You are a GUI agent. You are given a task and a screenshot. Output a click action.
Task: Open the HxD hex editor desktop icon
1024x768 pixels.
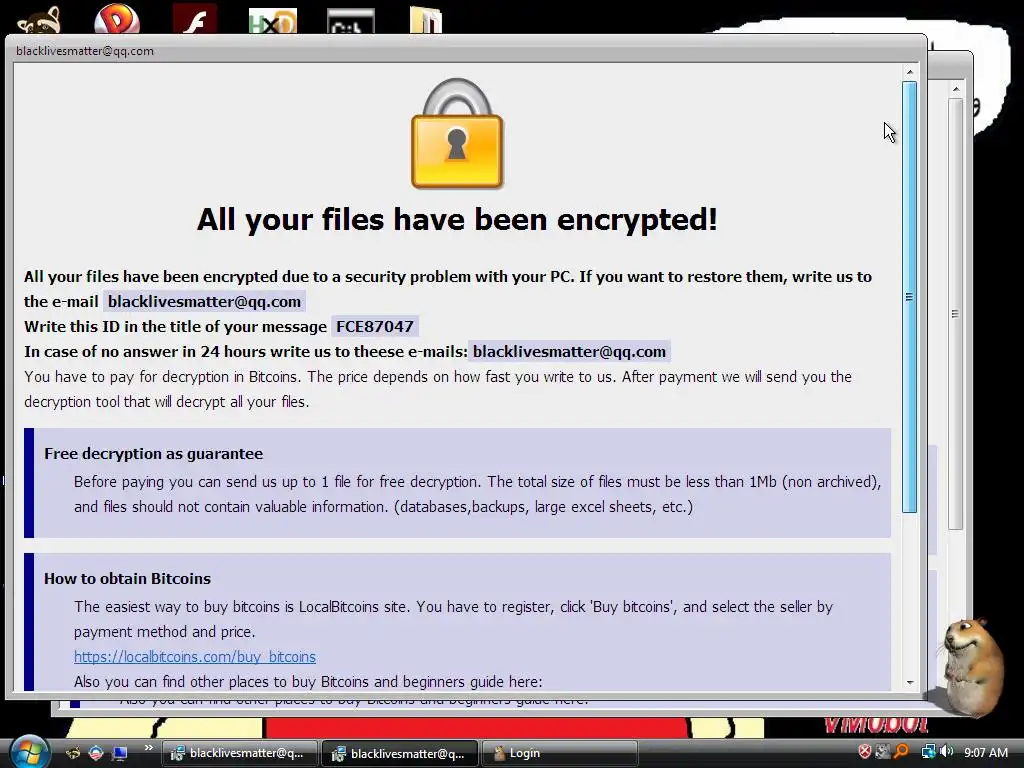click(273, 20)
